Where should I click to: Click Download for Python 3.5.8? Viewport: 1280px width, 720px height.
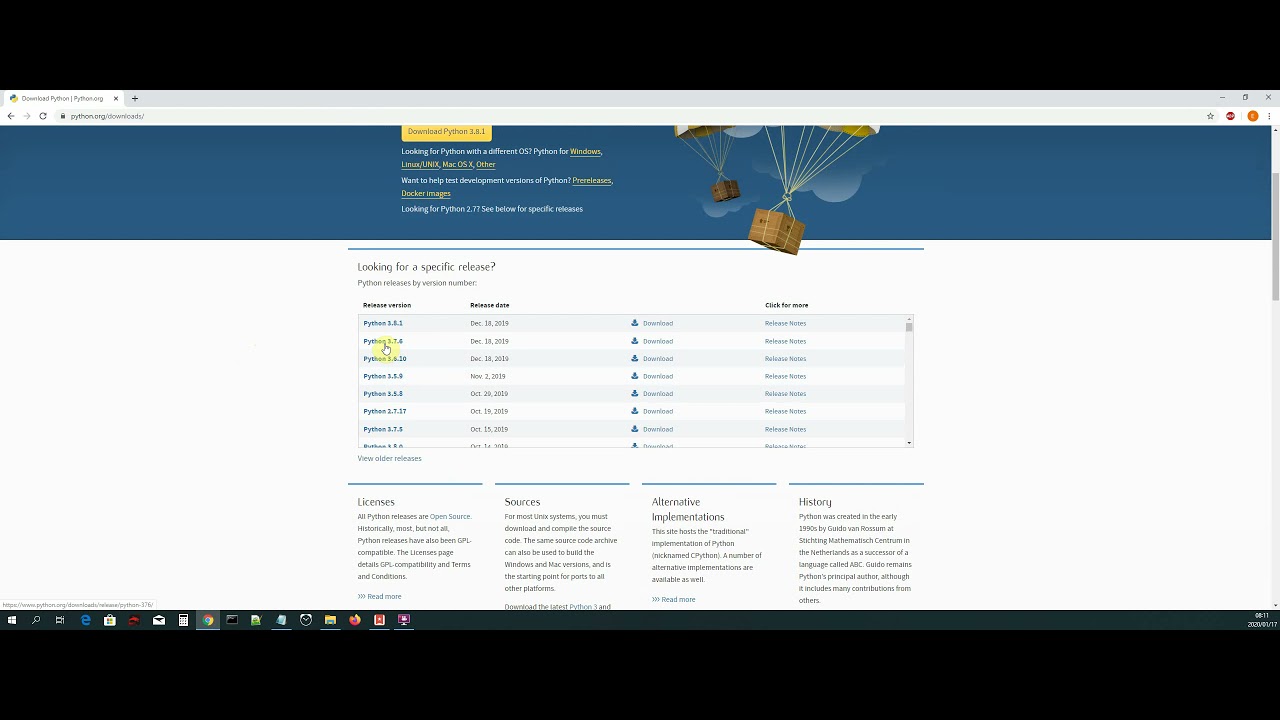(657, 394)
